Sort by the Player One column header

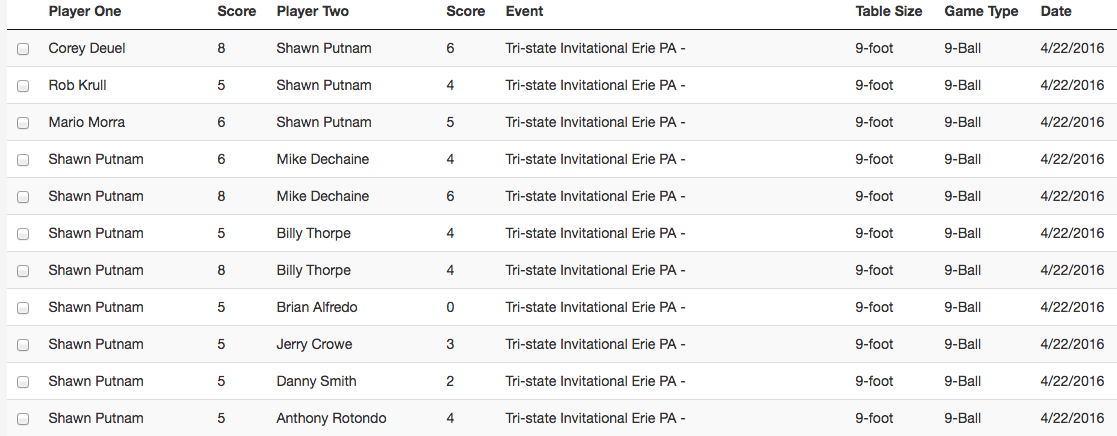(x=85, y=11)
